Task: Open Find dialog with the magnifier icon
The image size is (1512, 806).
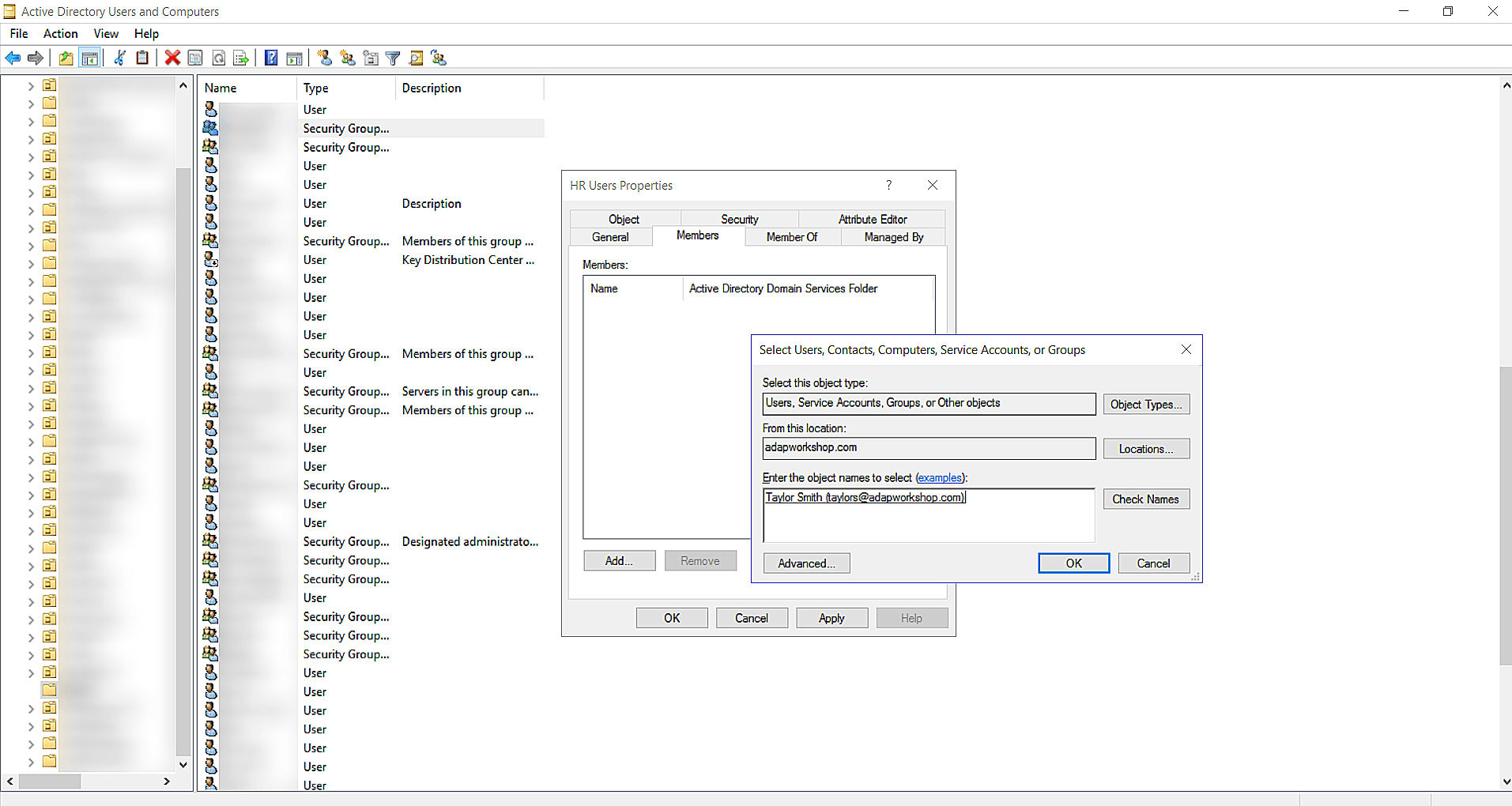Action: coord(417,58)
